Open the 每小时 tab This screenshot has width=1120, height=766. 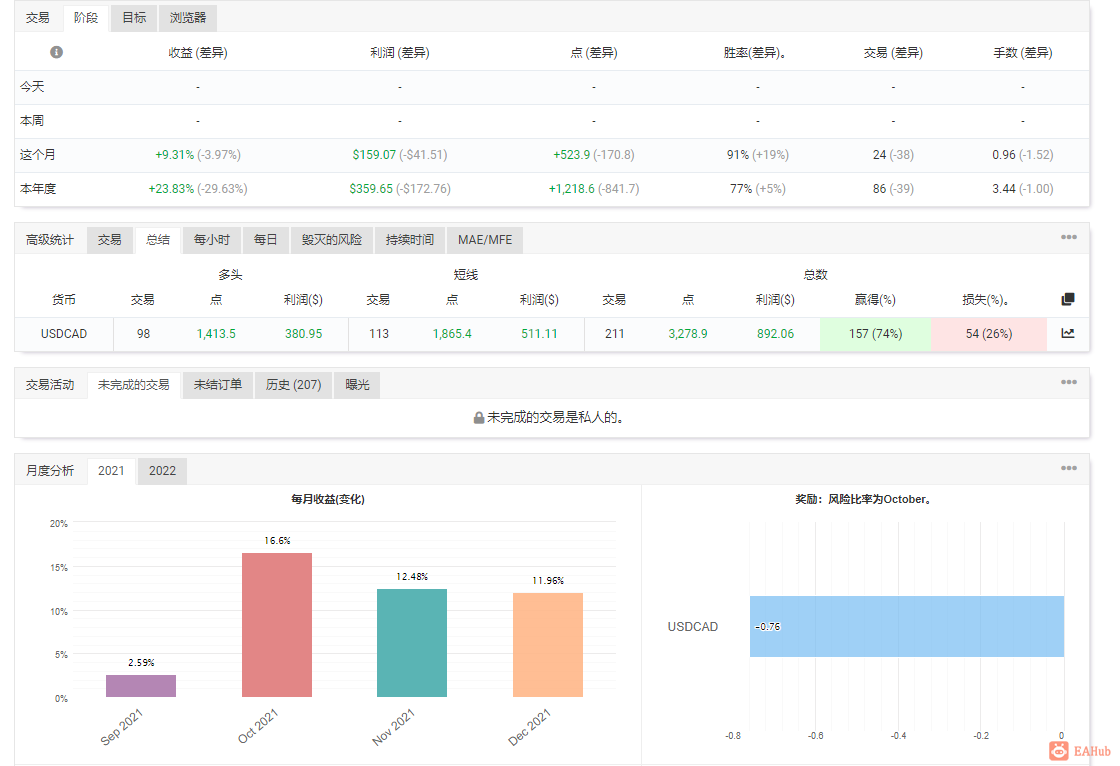coord(212,240)
